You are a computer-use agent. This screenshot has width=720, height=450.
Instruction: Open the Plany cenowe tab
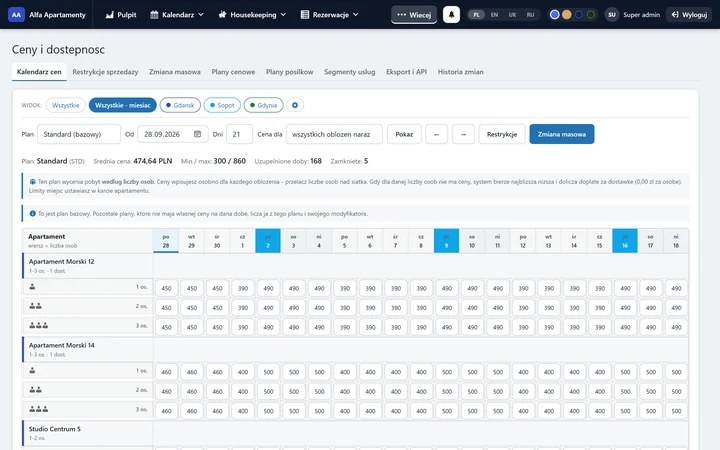coord(233,72)
